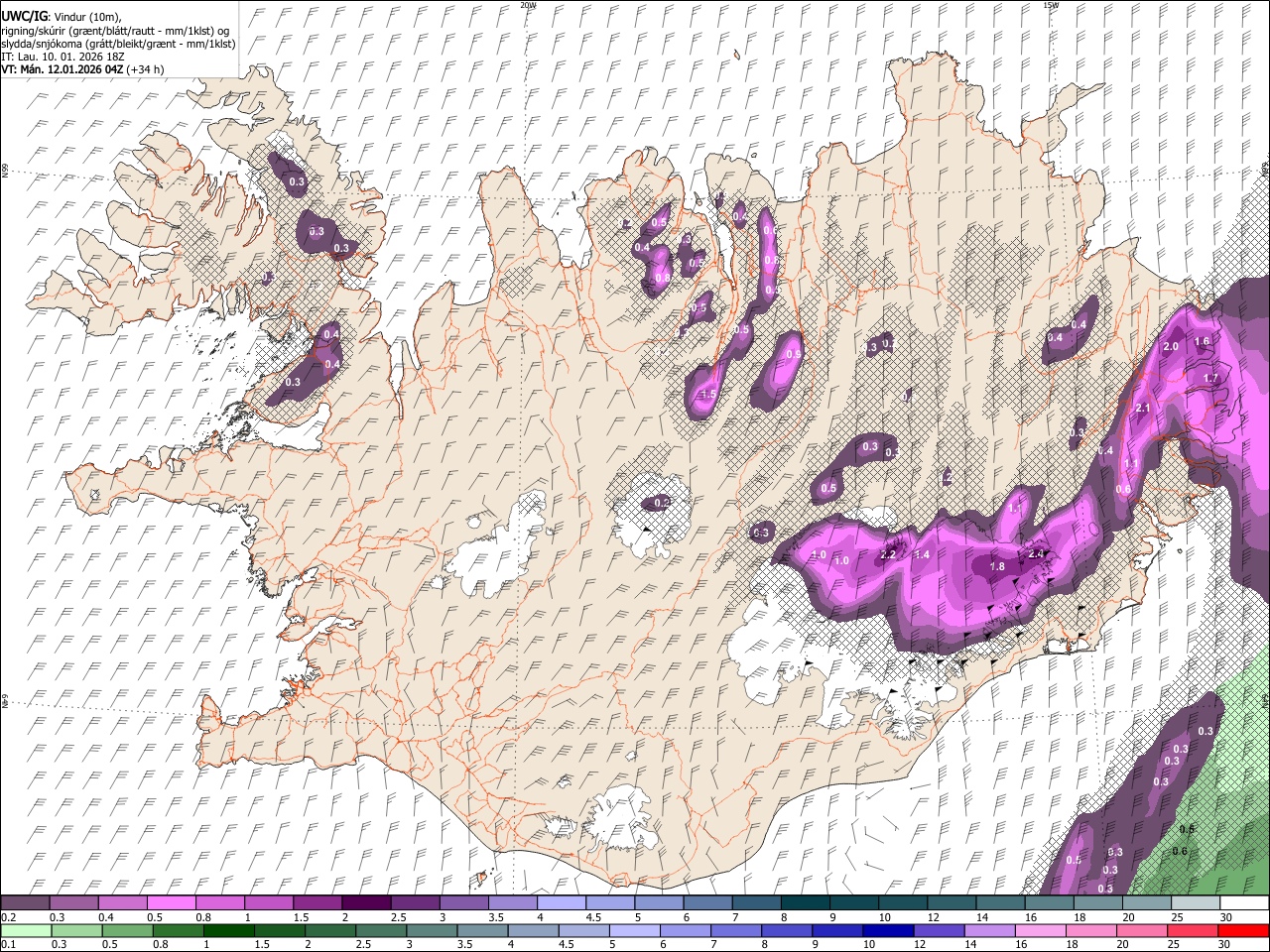Click the pale green lower swatch between 0.1 and 0.3
Image resolution: width=1270 pixels, height=952 pixels.
click(25, 930)
